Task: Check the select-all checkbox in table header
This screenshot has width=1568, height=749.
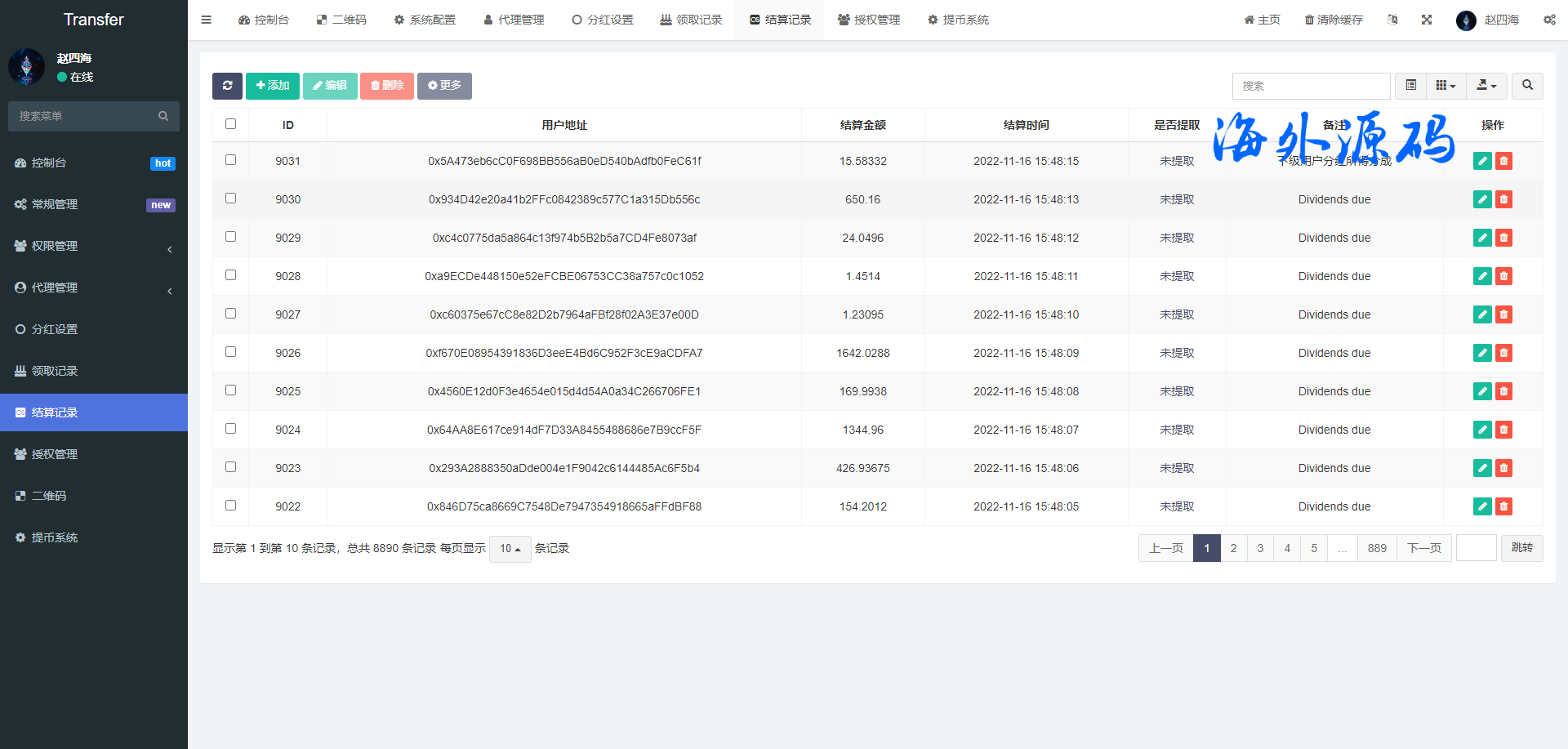Action: click(x=231, y=124)
